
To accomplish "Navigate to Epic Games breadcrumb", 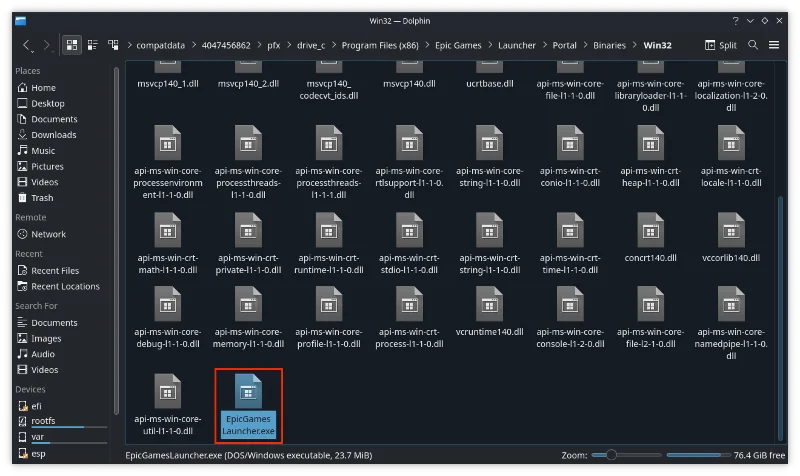I will point(458,45).
